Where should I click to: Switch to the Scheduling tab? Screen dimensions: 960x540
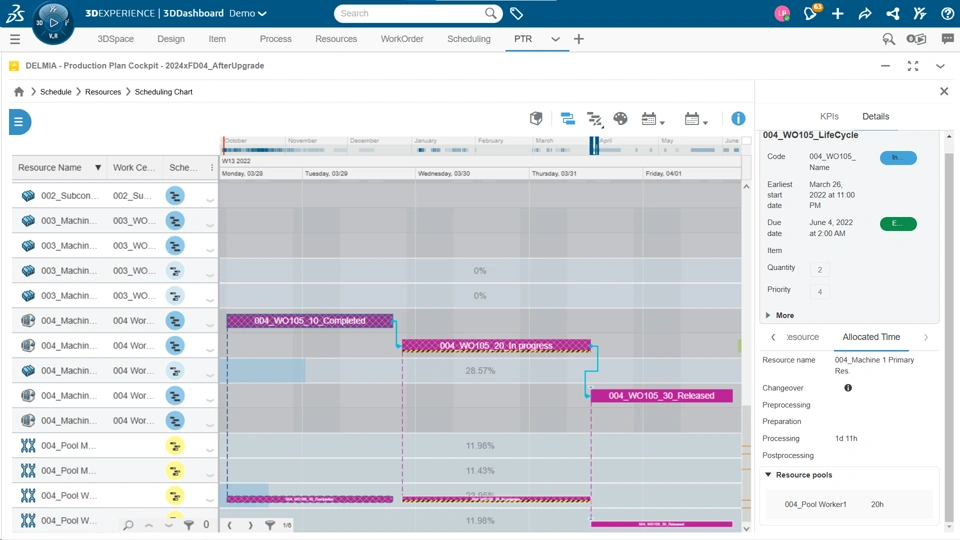coord(468,39)
